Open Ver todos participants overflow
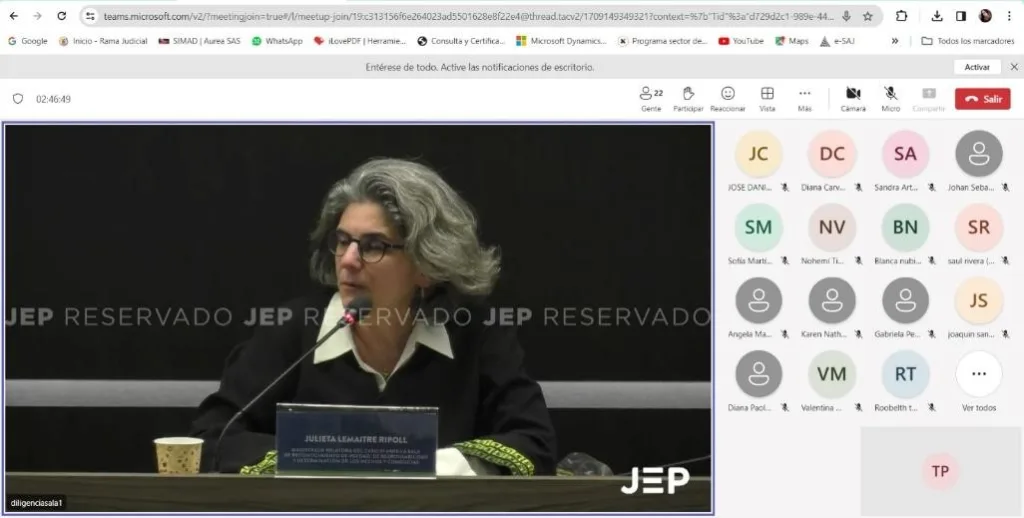Screen dimensions: 1024x518 979,374
